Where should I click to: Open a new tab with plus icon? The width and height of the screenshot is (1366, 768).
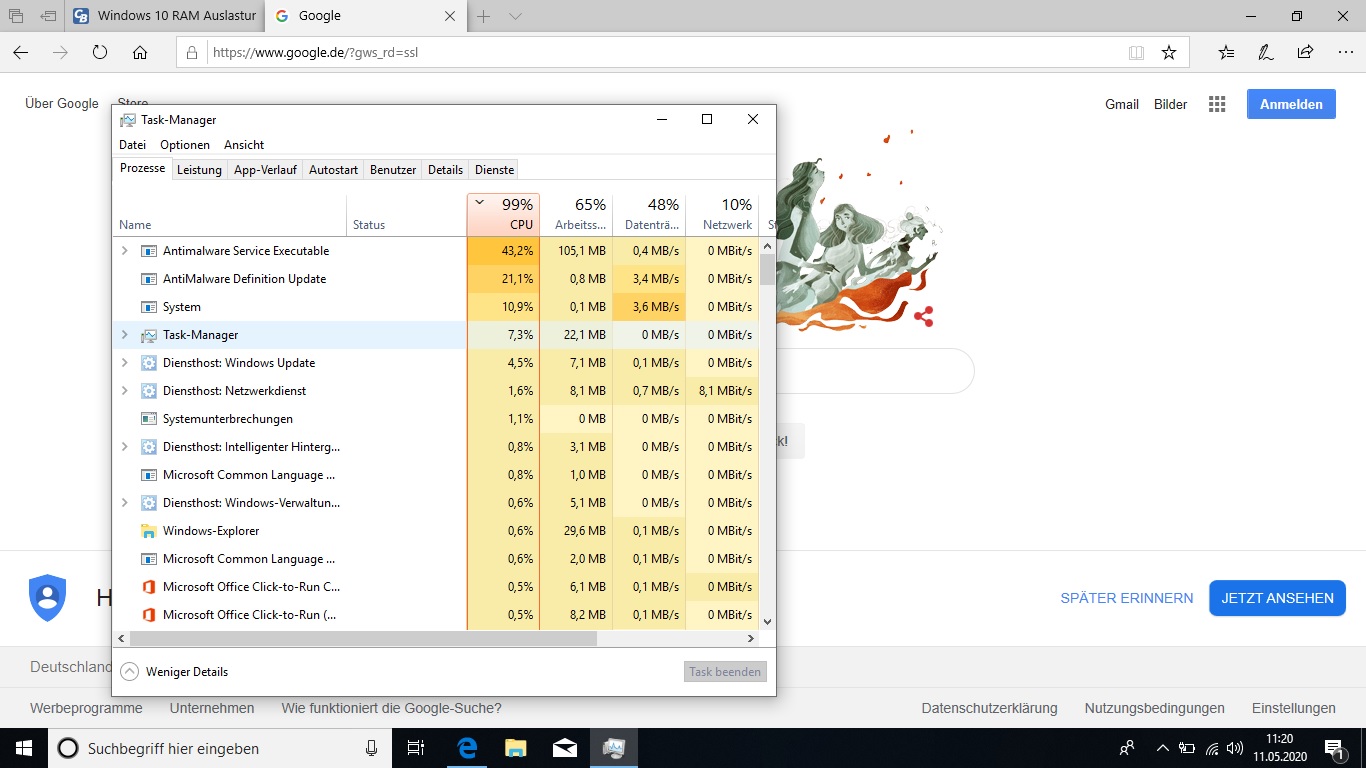pyautogui.click(x=484, y=16)
